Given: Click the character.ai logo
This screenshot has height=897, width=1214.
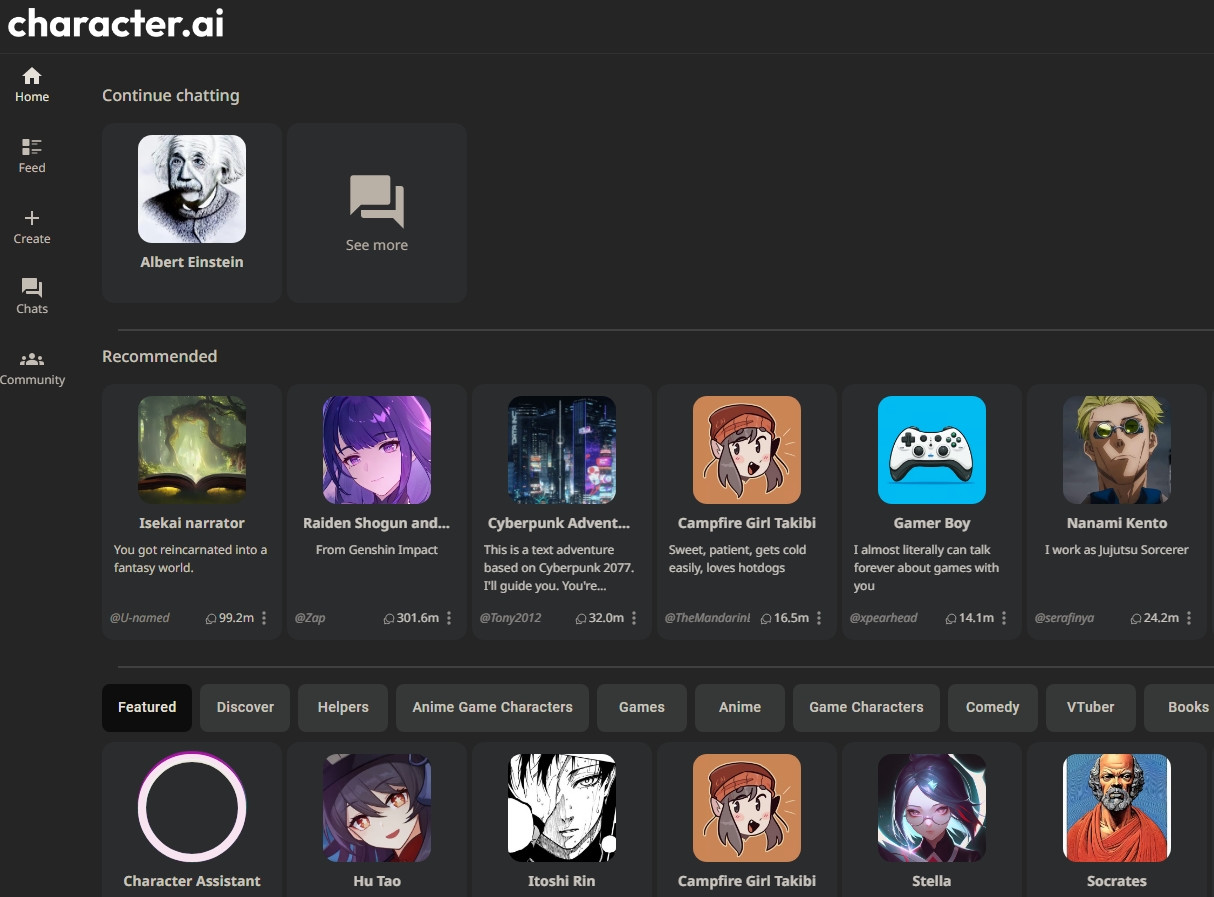Looking at the screenshot, I should (x=116, y=24).
